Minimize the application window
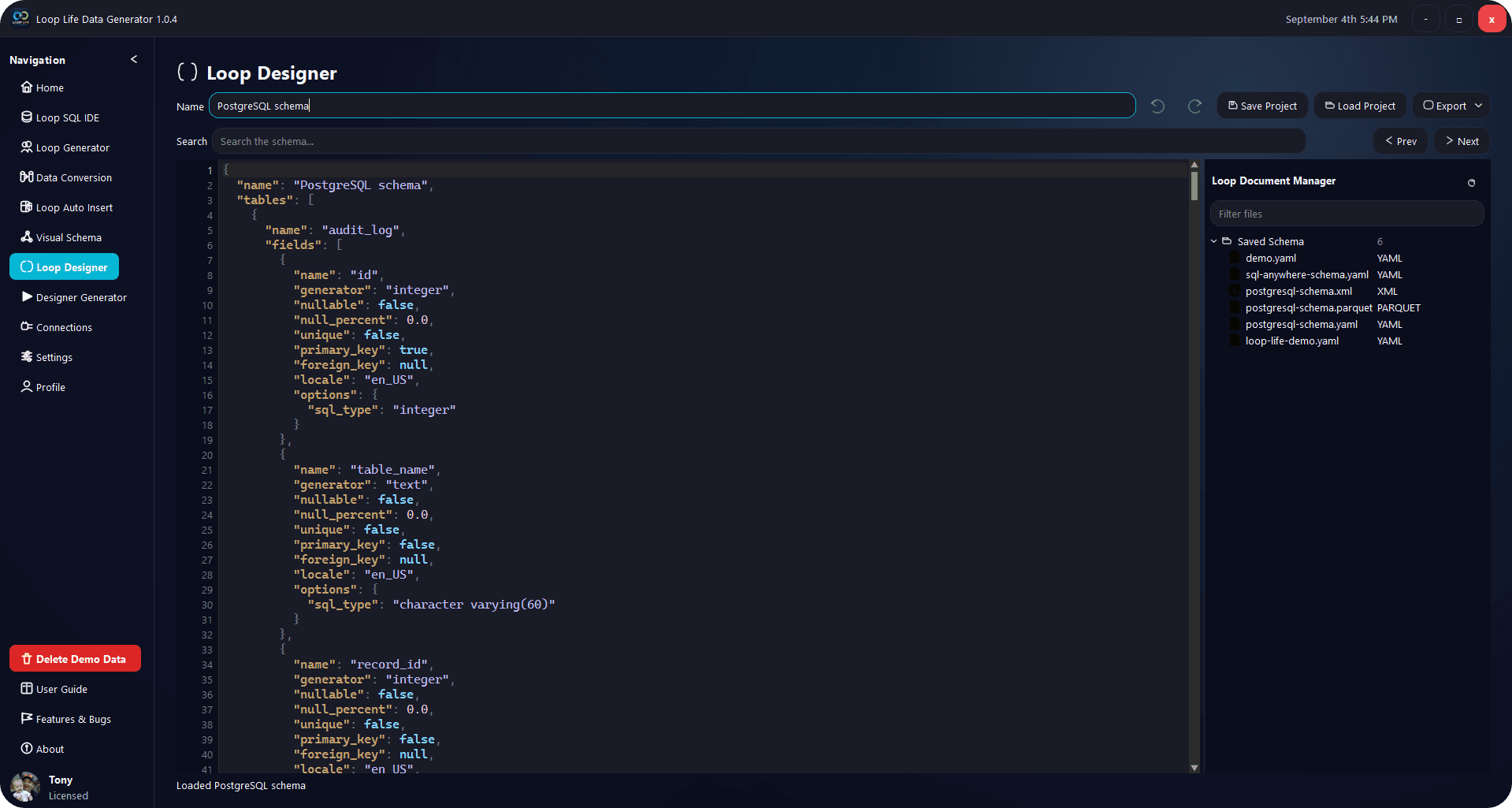The width and height of the screenshot is (1512, 808). [1425, 19]
